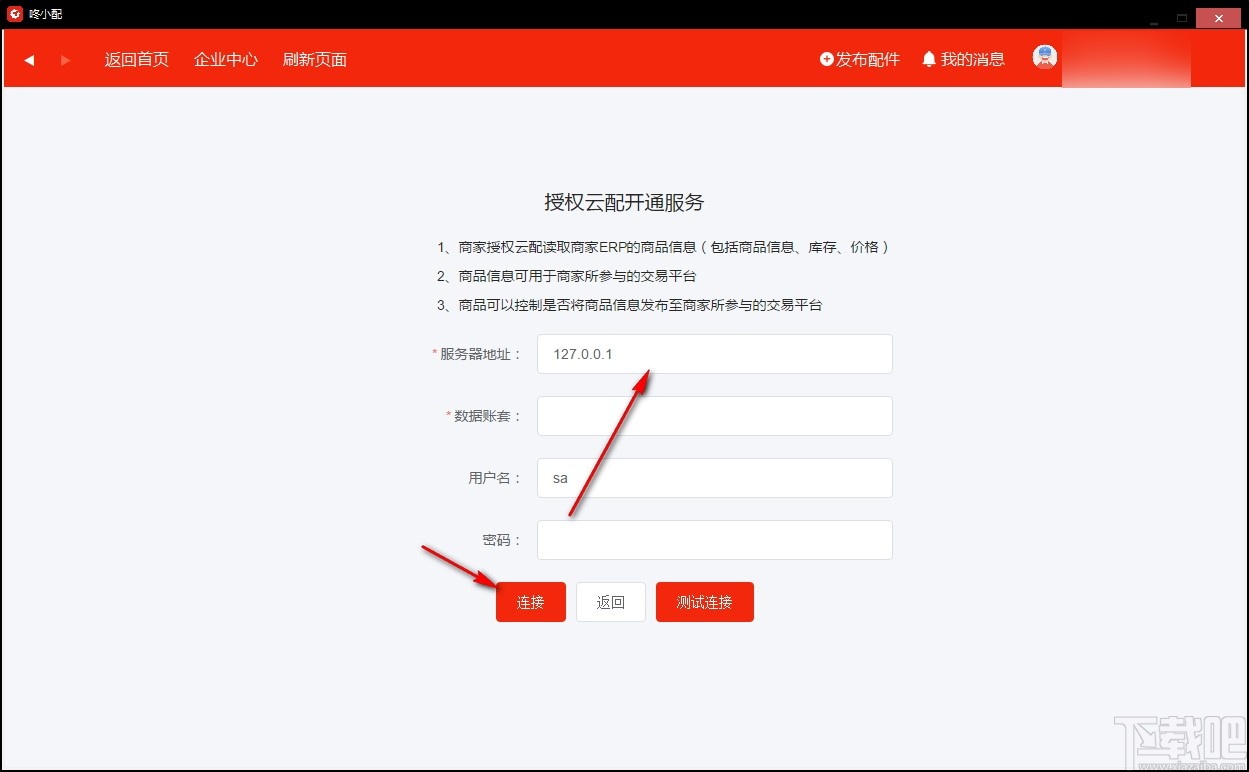Screen dimensions: 1249x772
Task: Click the 密码 password input field
Action: [714, 540]
